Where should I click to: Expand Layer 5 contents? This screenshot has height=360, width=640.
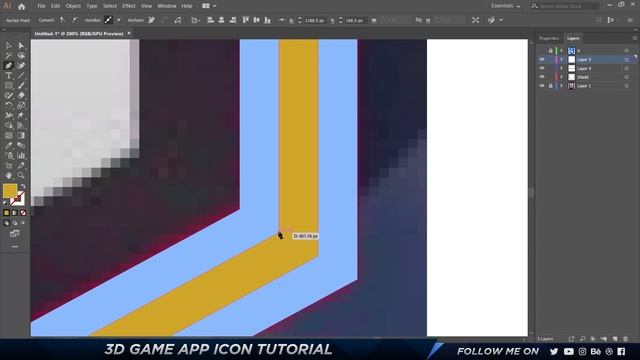coord(561,60)
